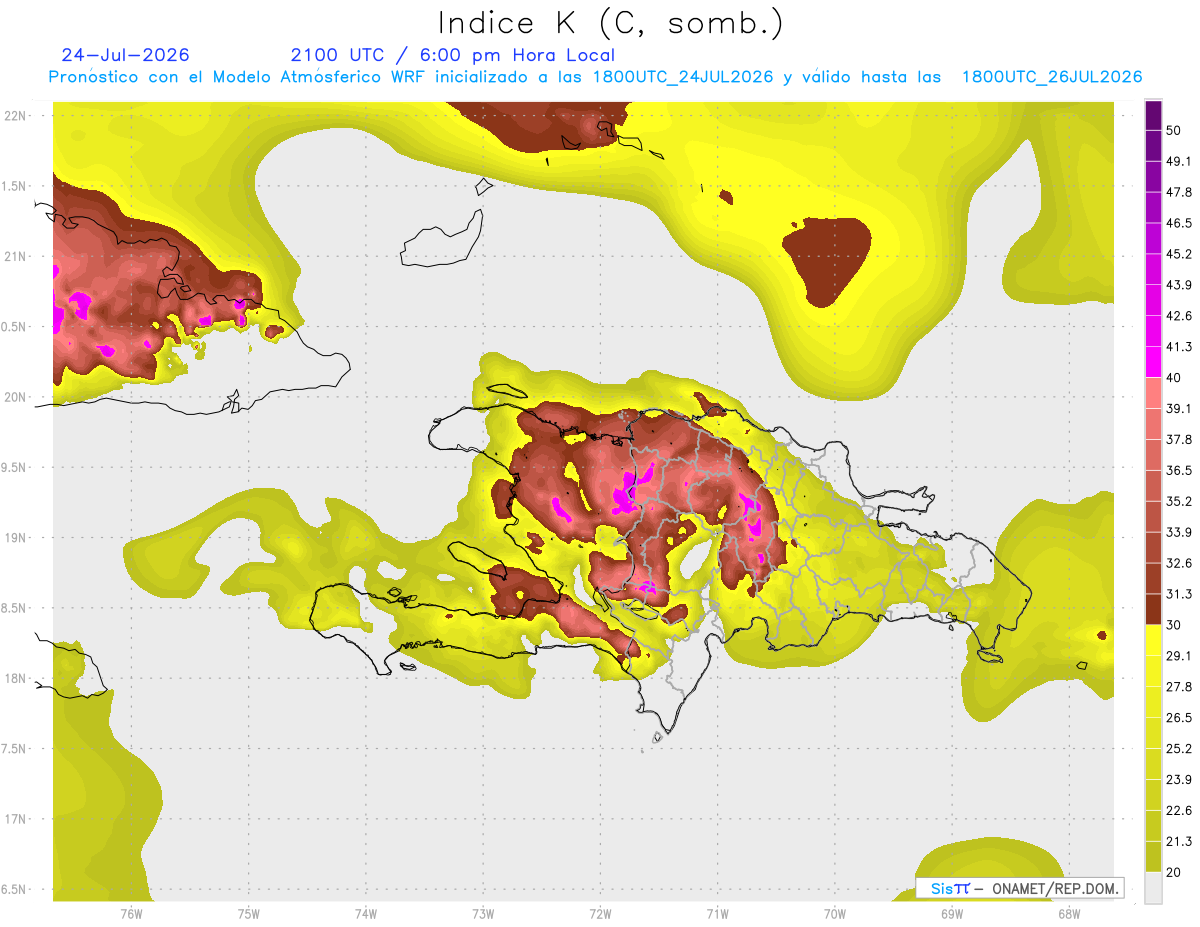
Task: Click the "20N" latitude axis label
Action: pyautogui.click(x=14, y=397)
